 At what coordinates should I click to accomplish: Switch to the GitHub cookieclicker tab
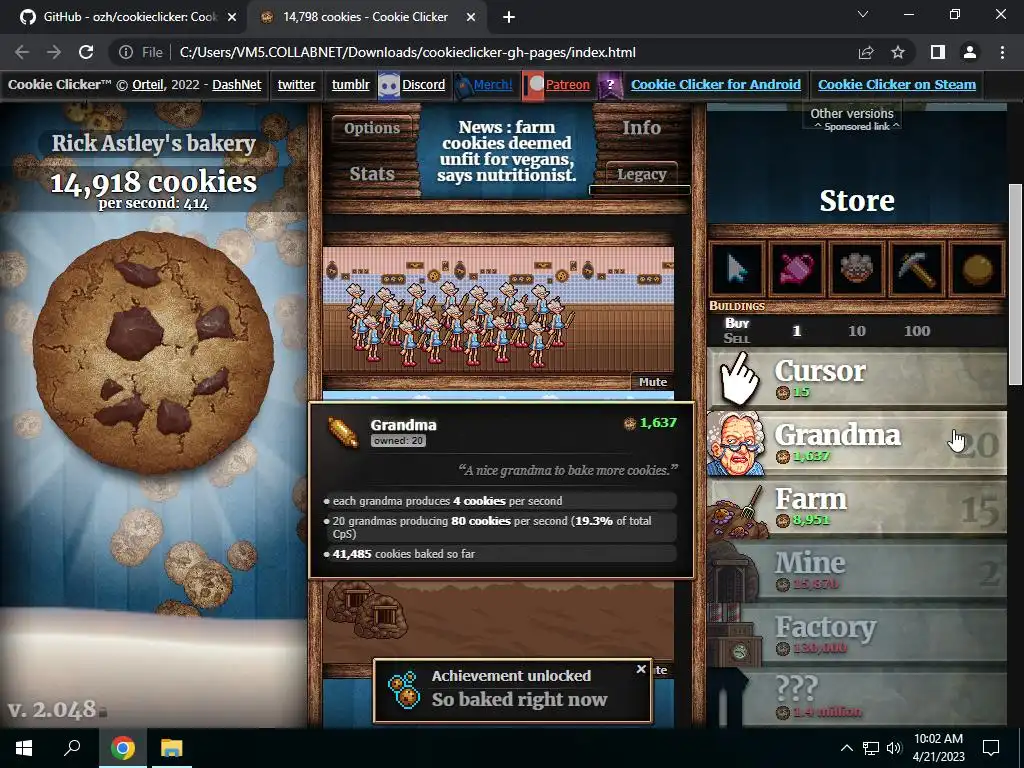point(122,17)
